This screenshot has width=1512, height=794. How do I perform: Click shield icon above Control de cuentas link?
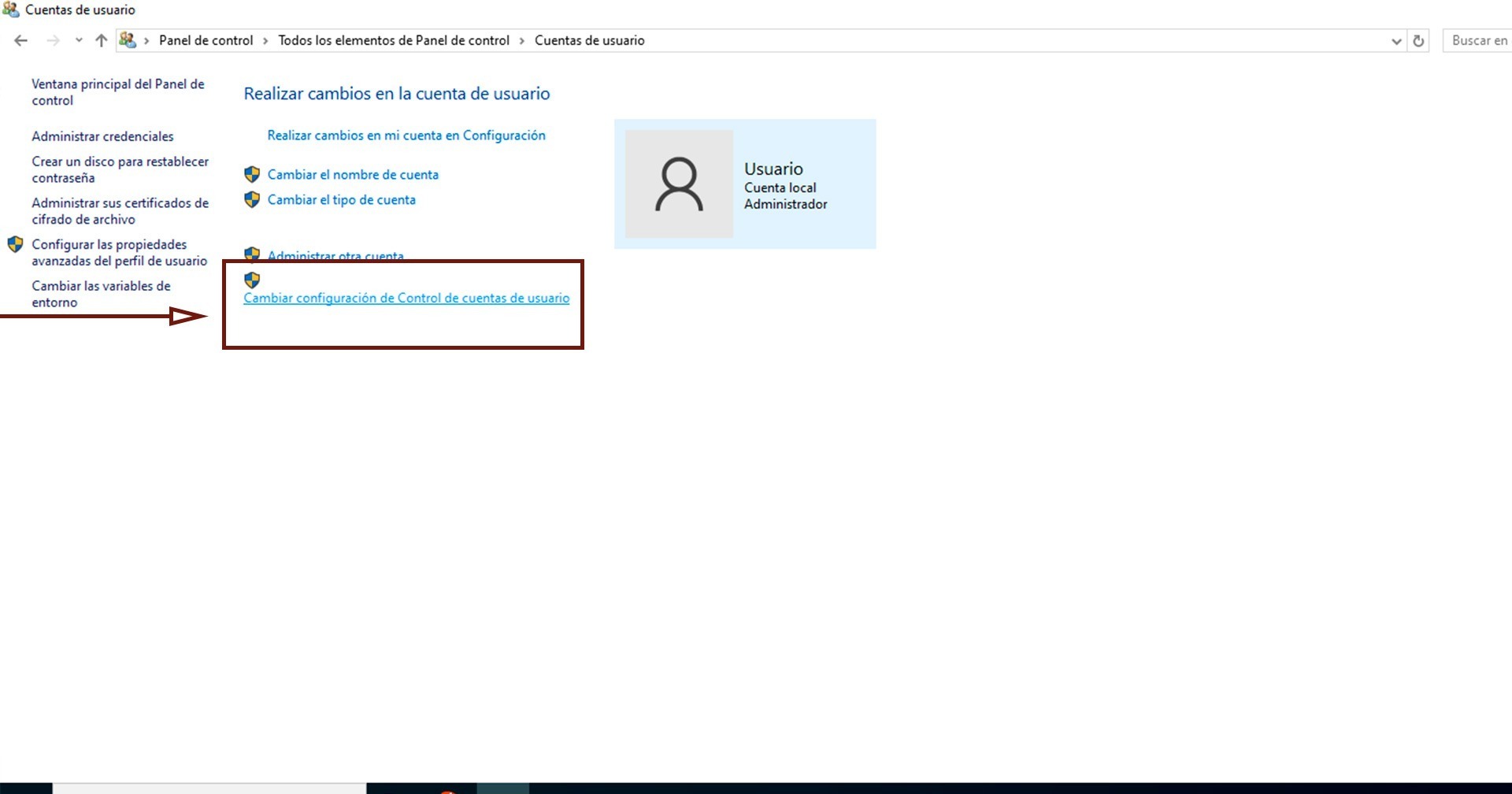point(252,280)
